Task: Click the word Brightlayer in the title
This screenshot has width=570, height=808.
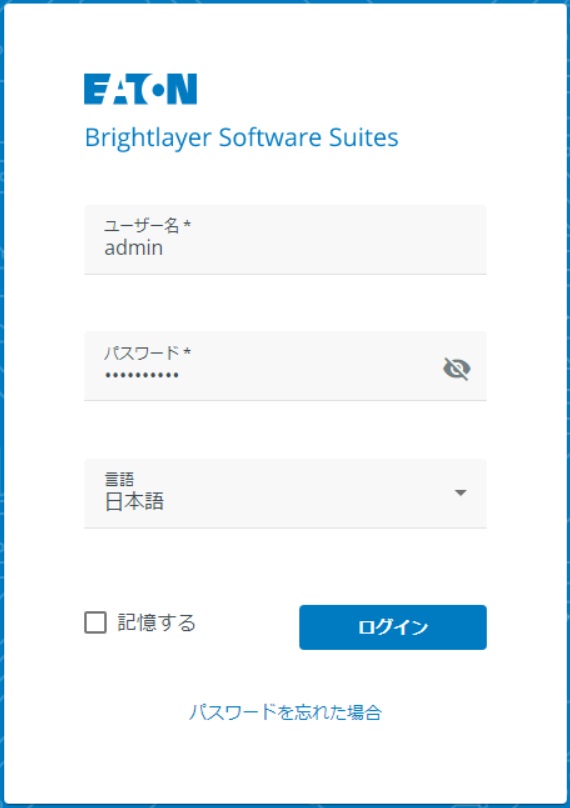Action: (x=148, y=138)
